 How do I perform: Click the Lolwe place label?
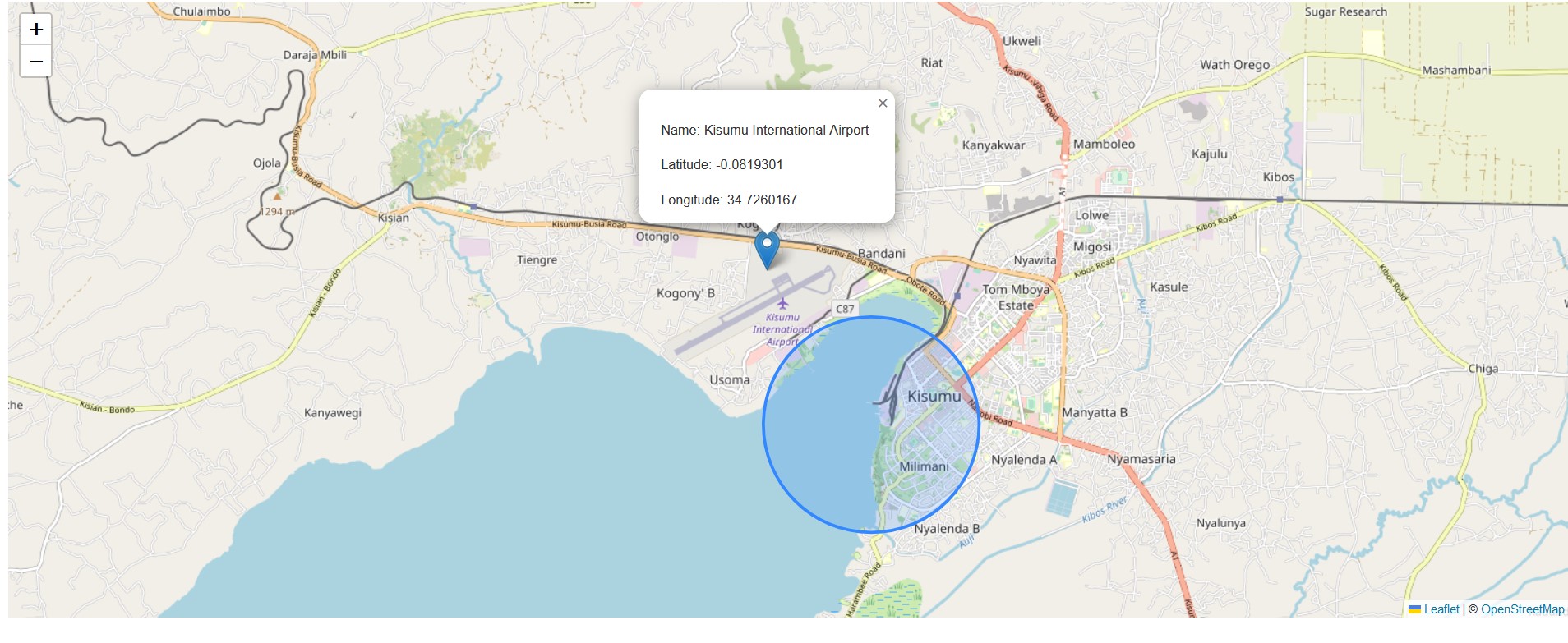point(1092,215)
